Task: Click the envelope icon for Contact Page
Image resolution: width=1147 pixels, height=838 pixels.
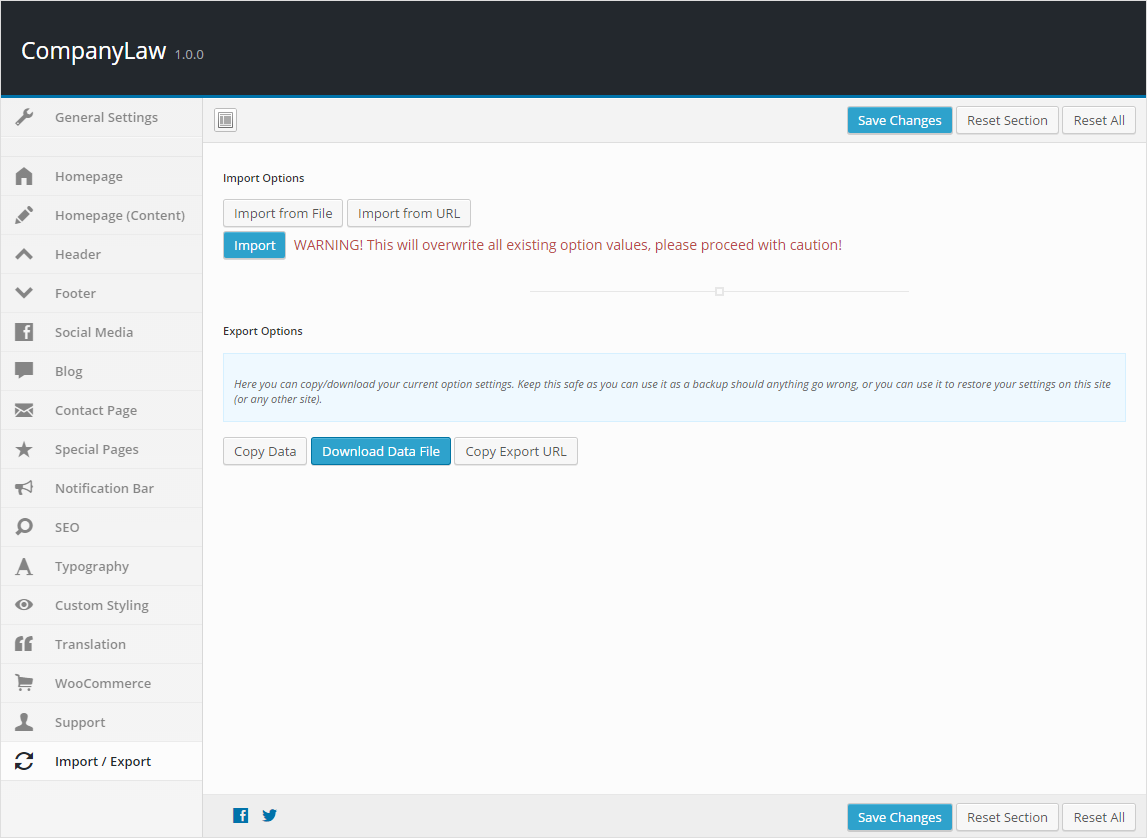Action: pyautogui.click(x=25, y=410)
